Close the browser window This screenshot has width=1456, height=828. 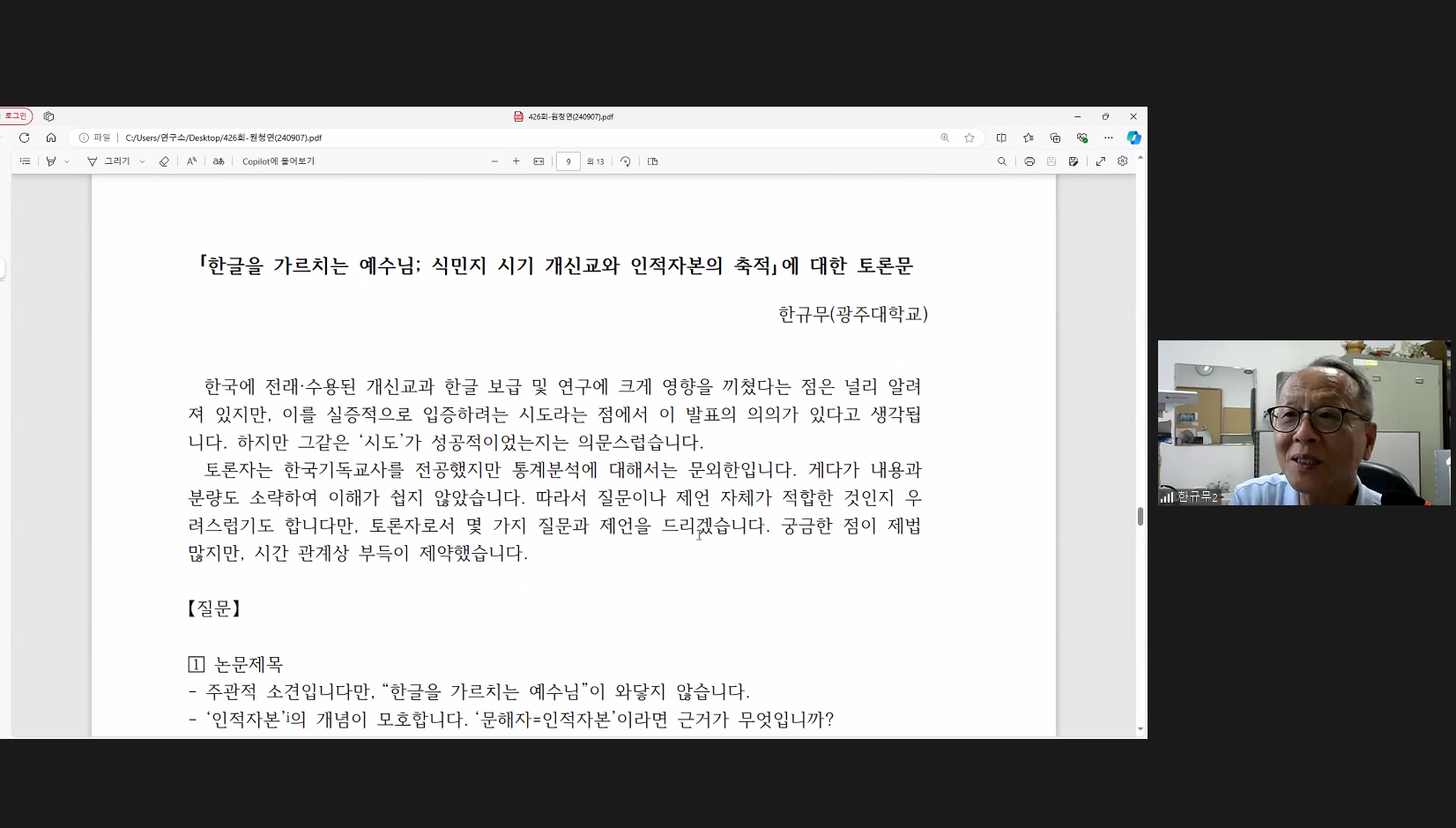click(1133, 116)
